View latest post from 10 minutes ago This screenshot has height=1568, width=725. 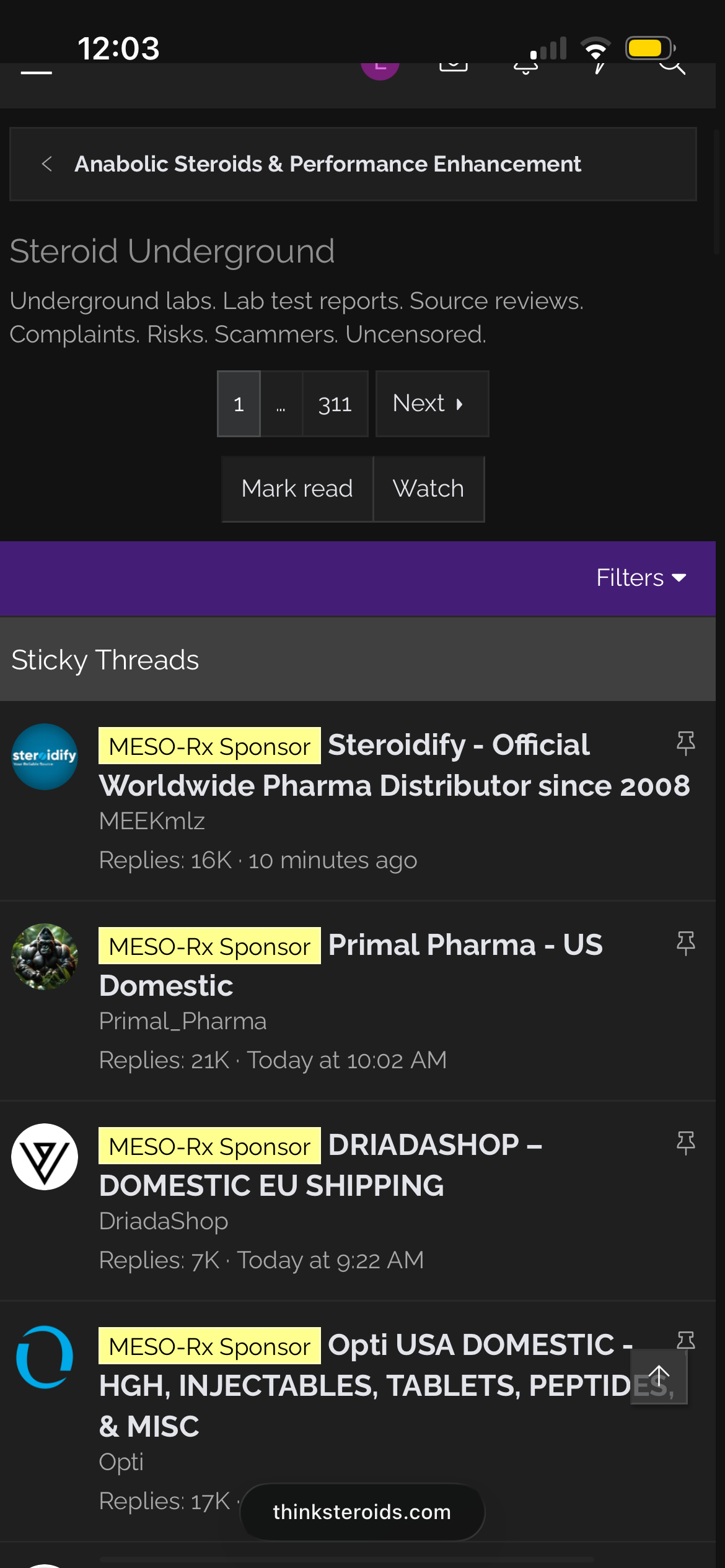333,860
